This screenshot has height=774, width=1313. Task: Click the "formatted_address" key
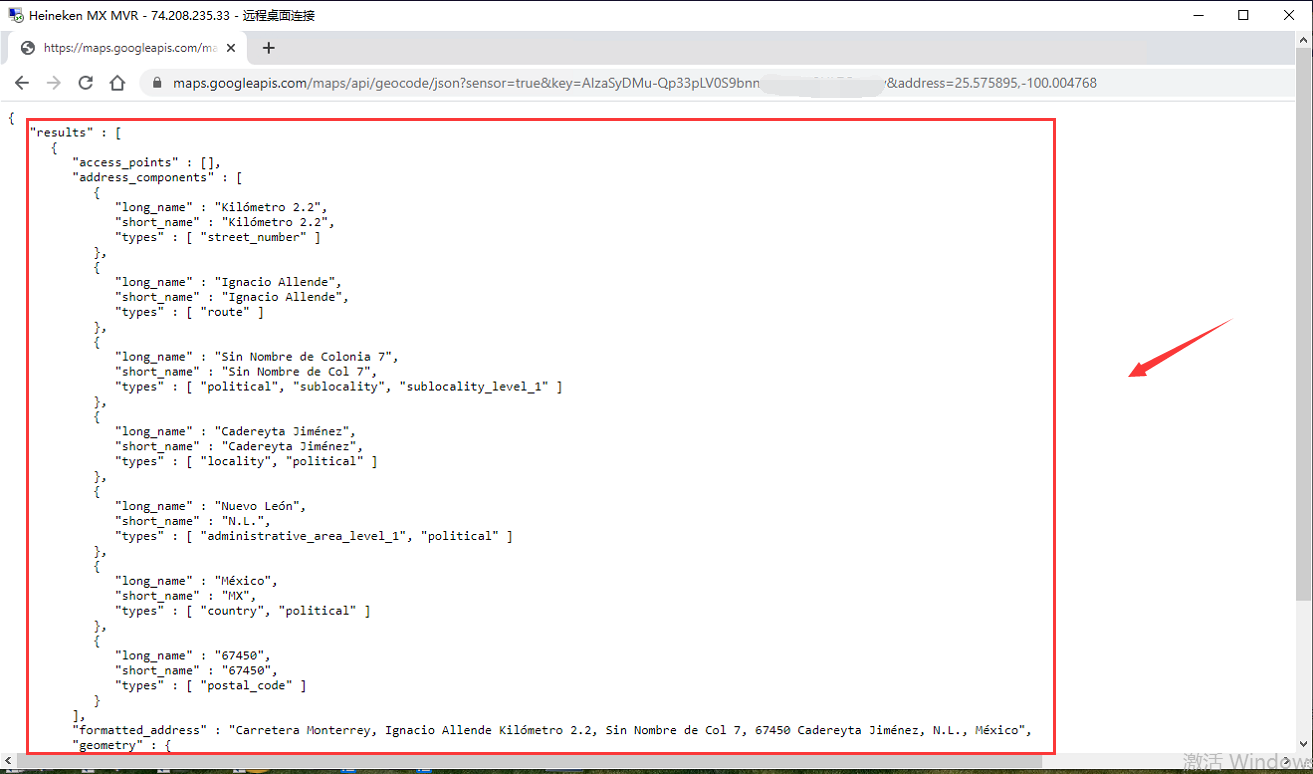pos(142,730)
